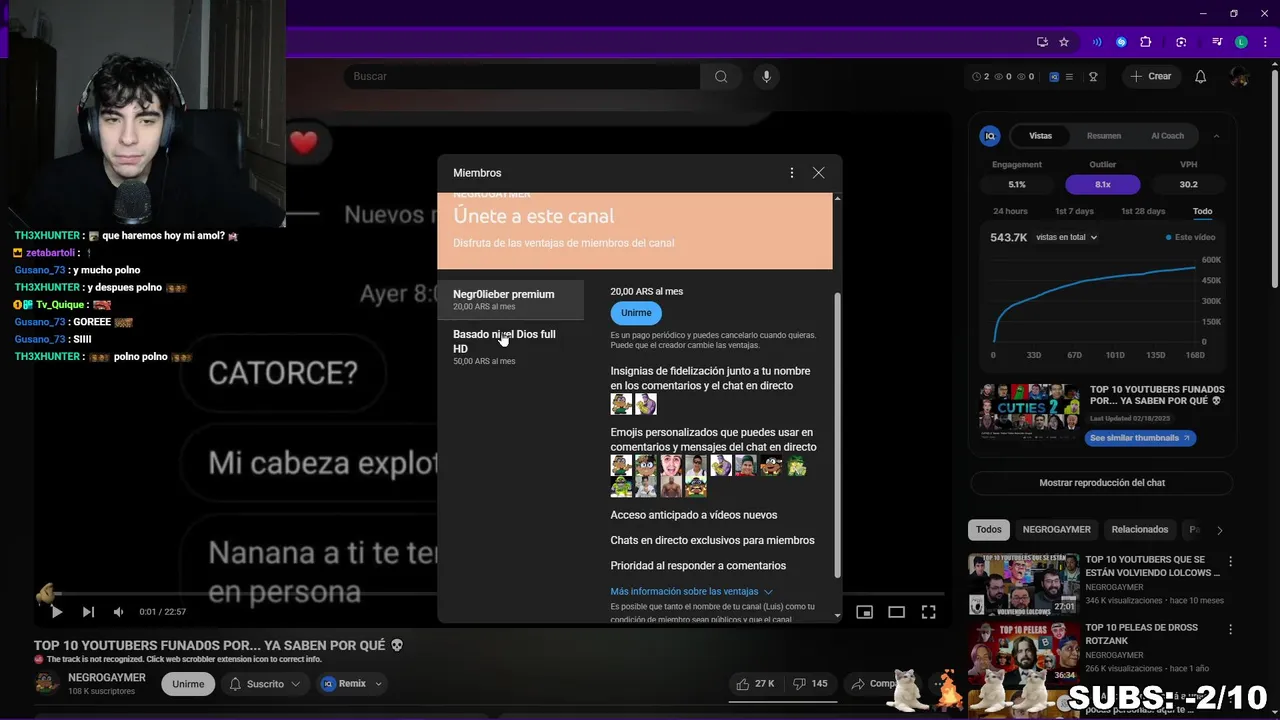The height and width of the screenshot is (720, 1280).
Task: Click the sound waves extension icon
Action: click(1097, 42)
